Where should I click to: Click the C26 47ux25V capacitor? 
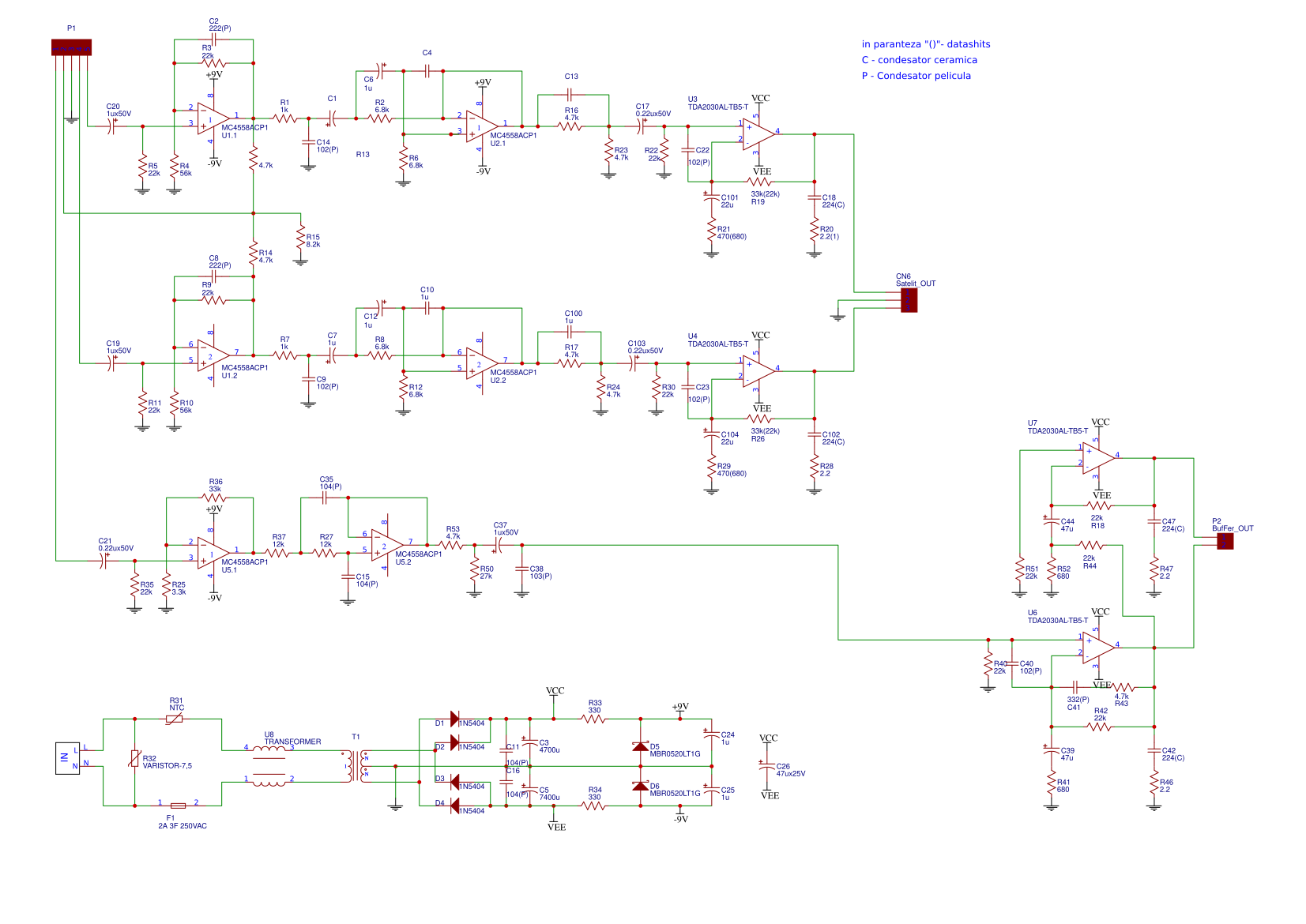[766, 766]
